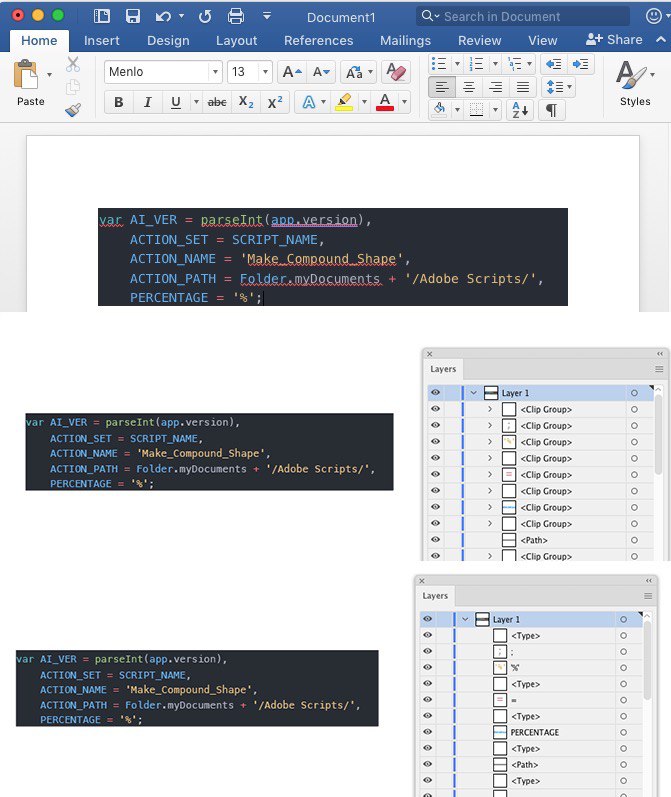
Task: Click the Strikethrough abc icon
Action: (216, 103)
